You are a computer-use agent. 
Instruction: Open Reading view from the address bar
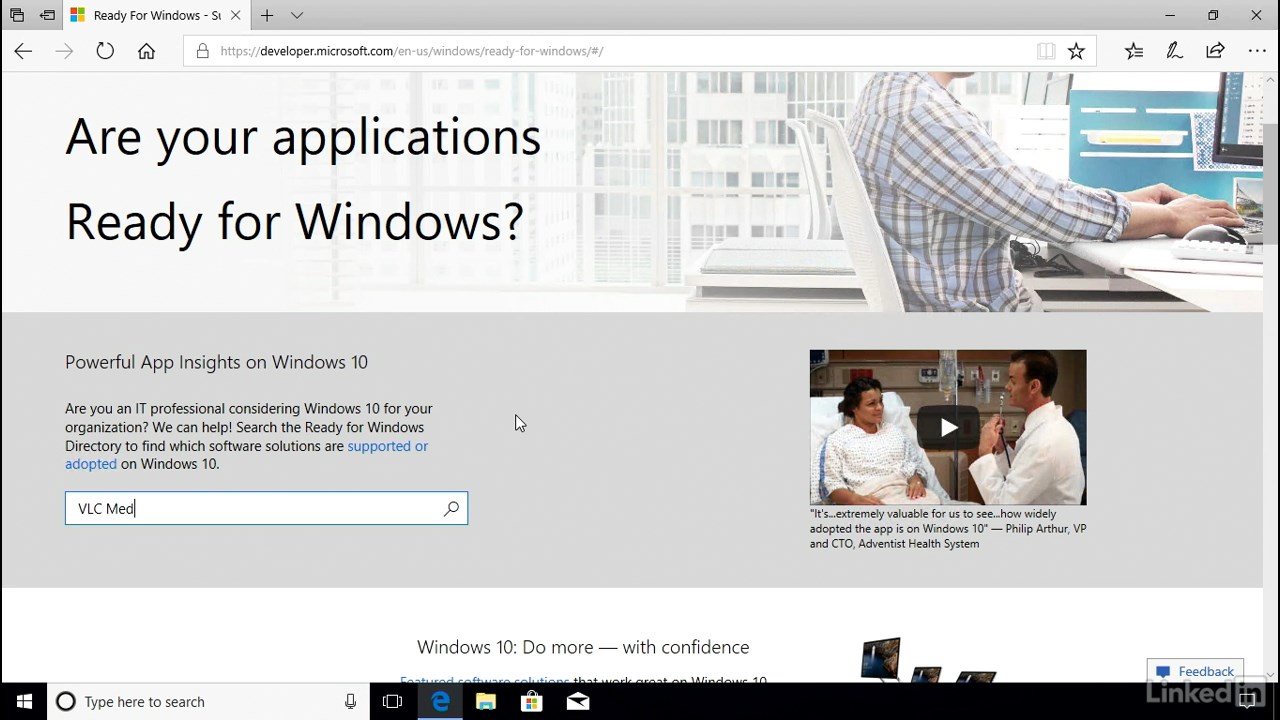1046,51
